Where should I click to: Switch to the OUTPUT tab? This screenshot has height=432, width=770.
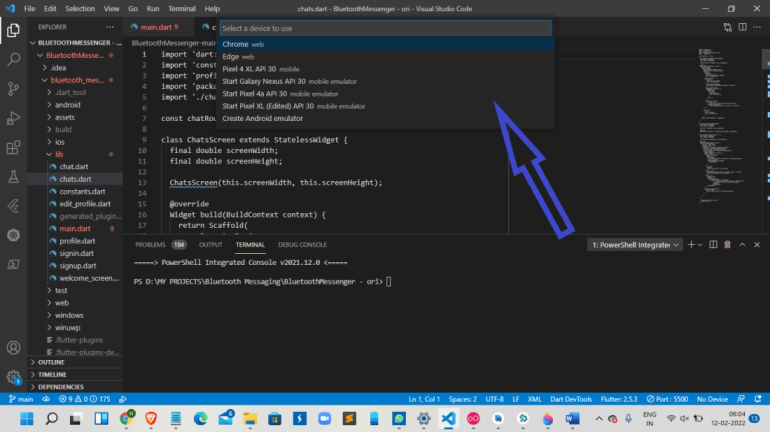(x=211, y=244)
